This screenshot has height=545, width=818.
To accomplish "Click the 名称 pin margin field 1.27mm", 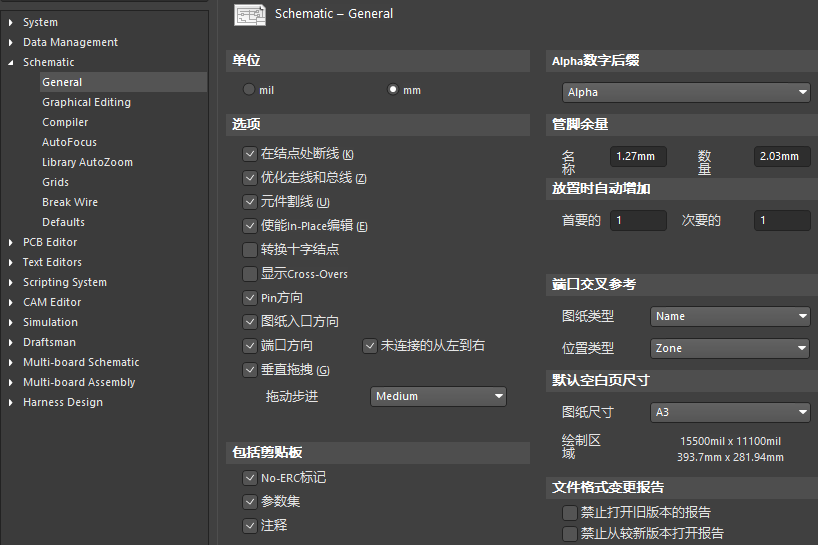I will tap(637, 157).
